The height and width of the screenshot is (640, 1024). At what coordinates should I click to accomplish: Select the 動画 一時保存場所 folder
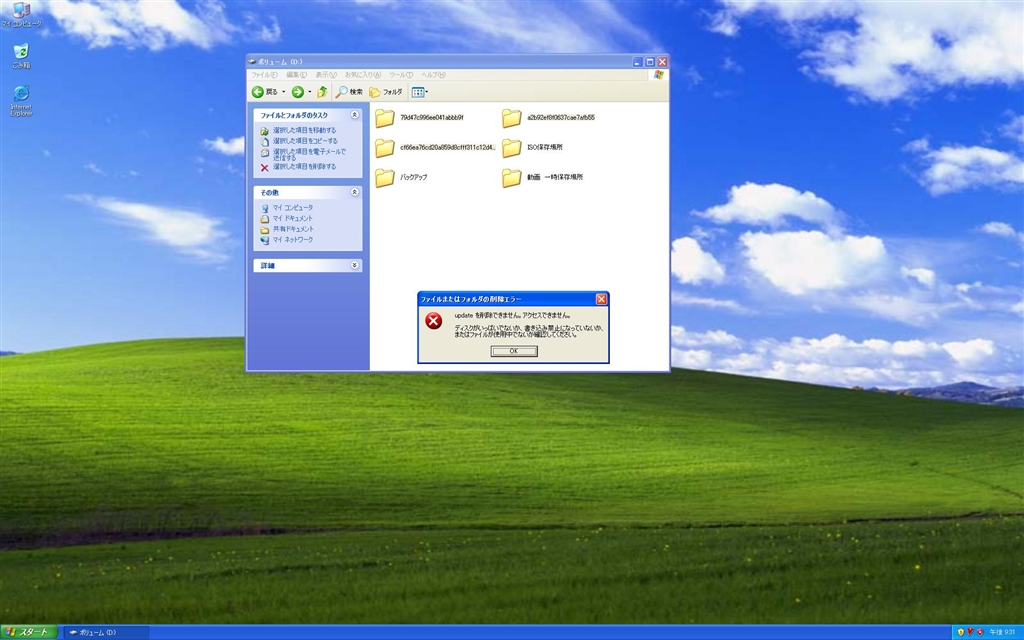tap(542, 177)
